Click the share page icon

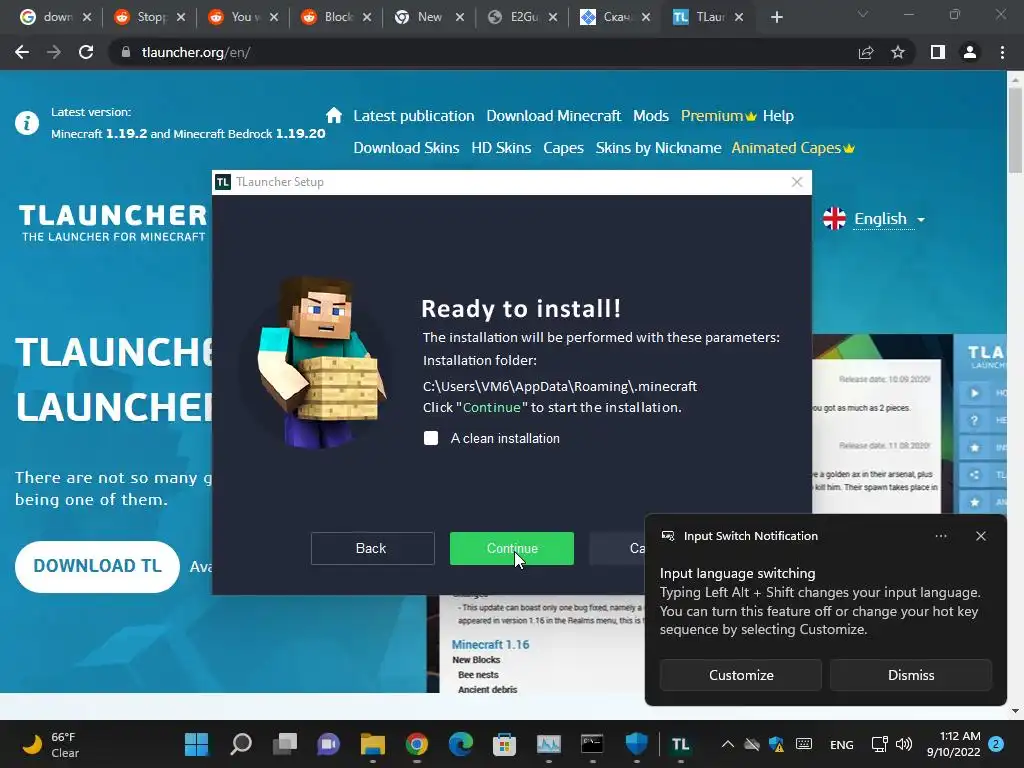click(x=866, y=52)
